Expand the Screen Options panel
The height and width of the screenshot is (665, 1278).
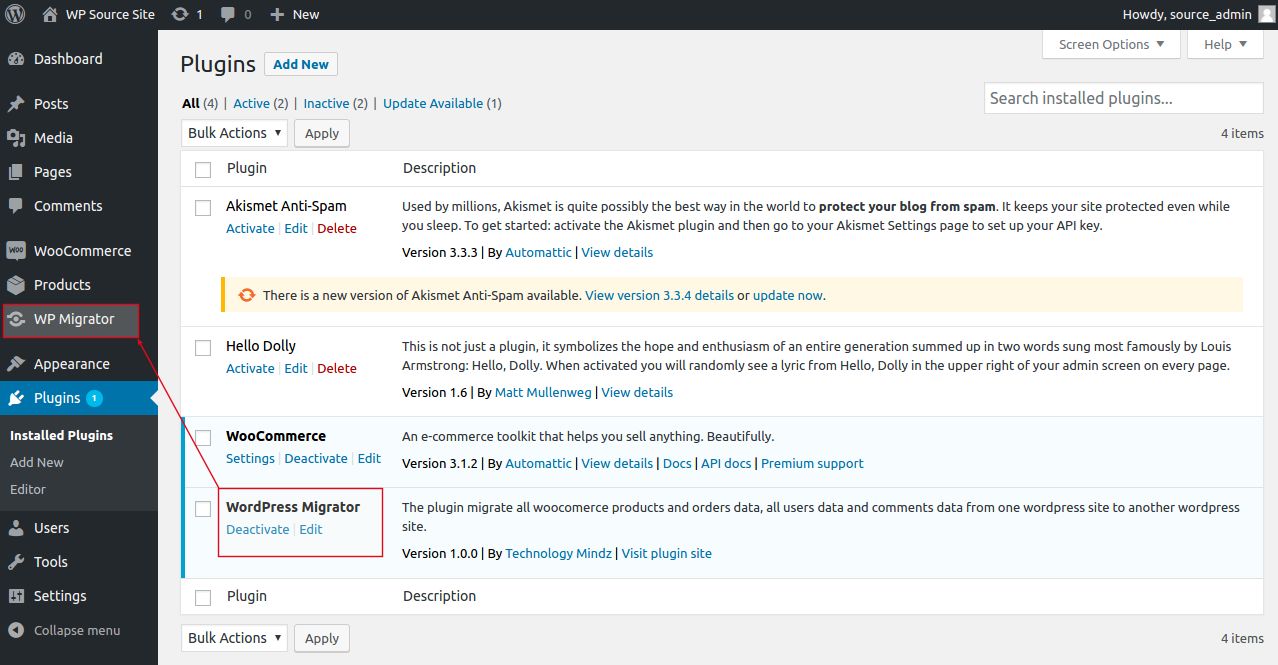[1111, 44]
